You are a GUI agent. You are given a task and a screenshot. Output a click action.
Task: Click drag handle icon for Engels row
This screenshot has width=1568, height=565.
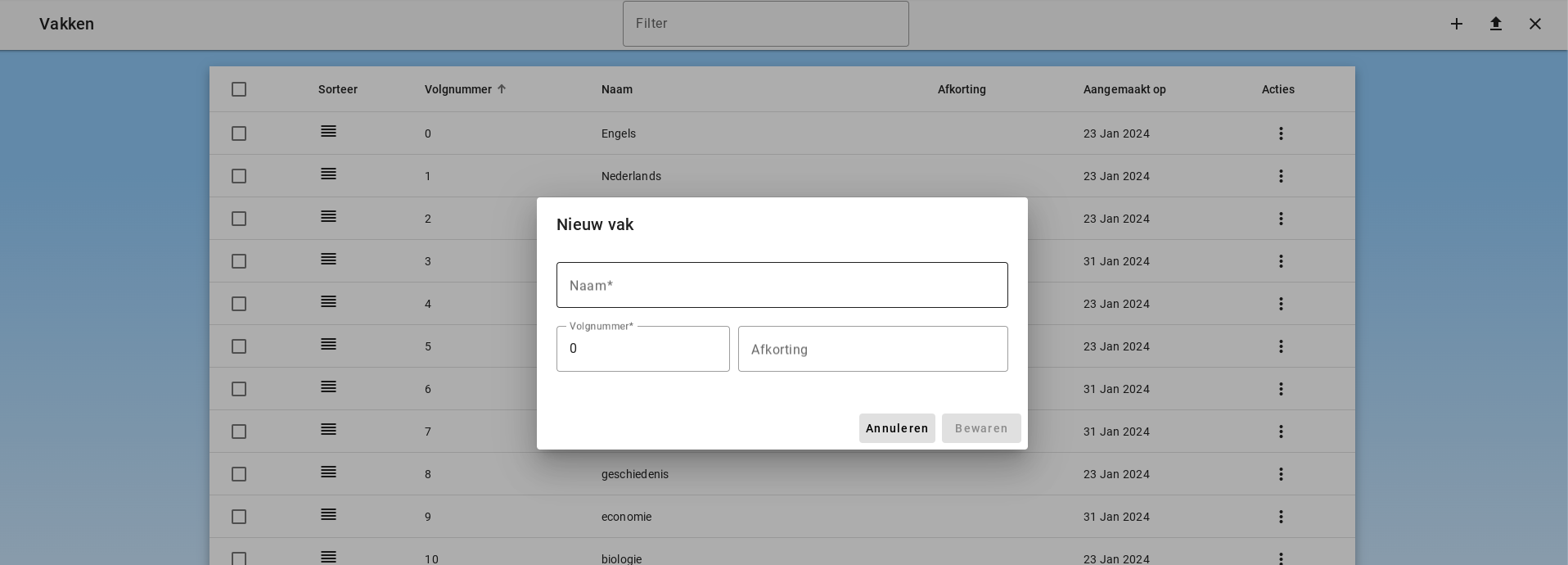(328, 132)
